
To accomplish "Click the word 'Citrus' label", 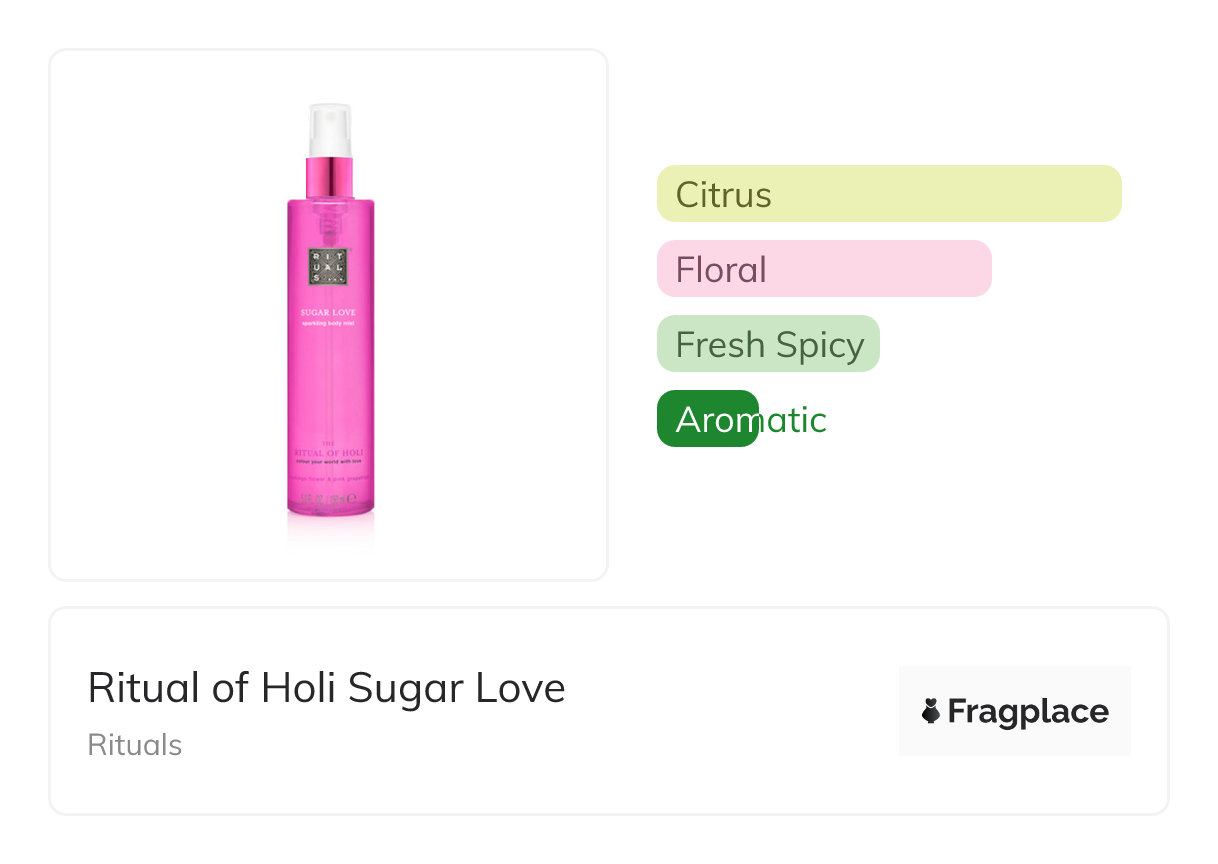I will click(x=723, y=194).
